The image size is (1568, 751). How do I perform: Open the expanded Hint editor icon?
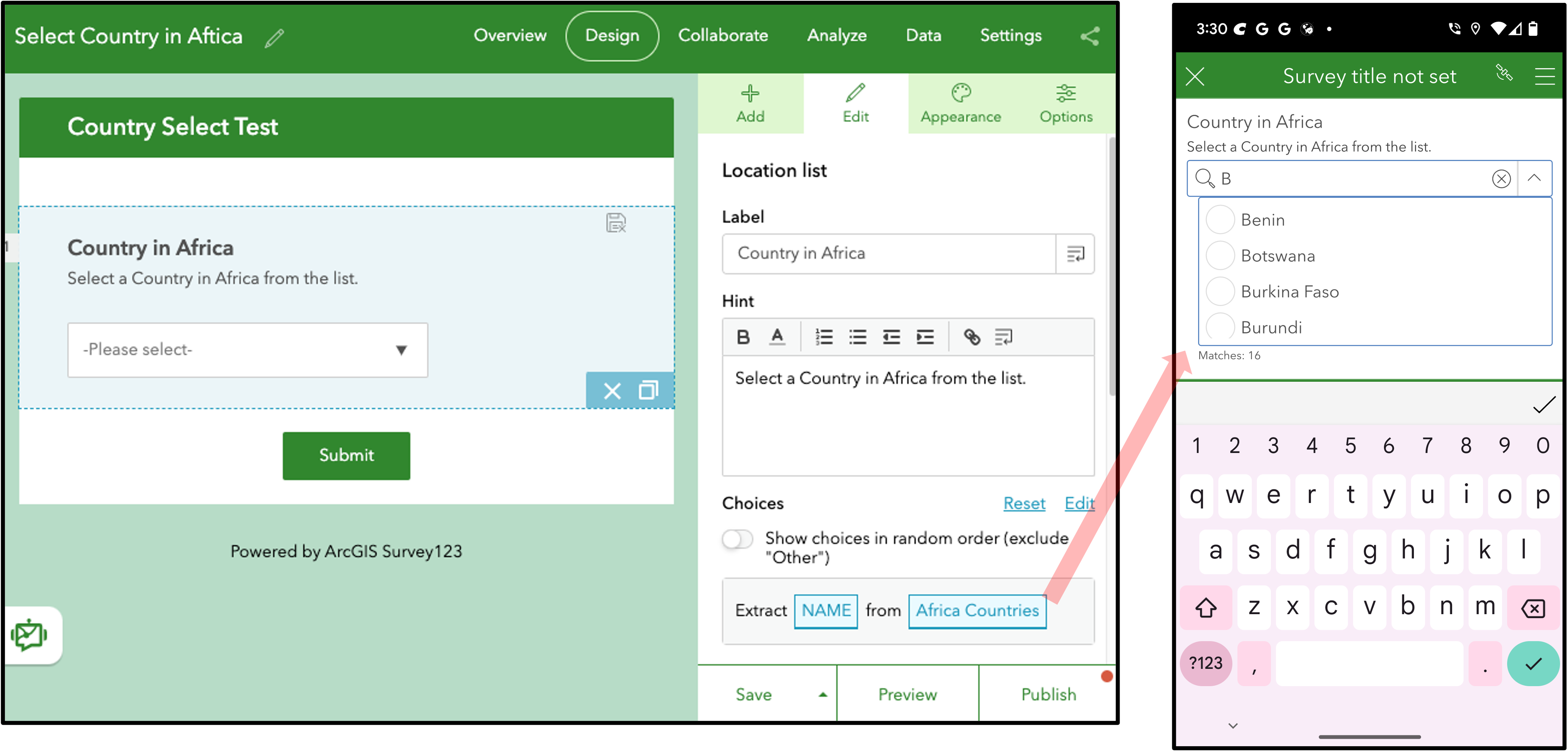pyautogui.click(x=1003, y=337)
